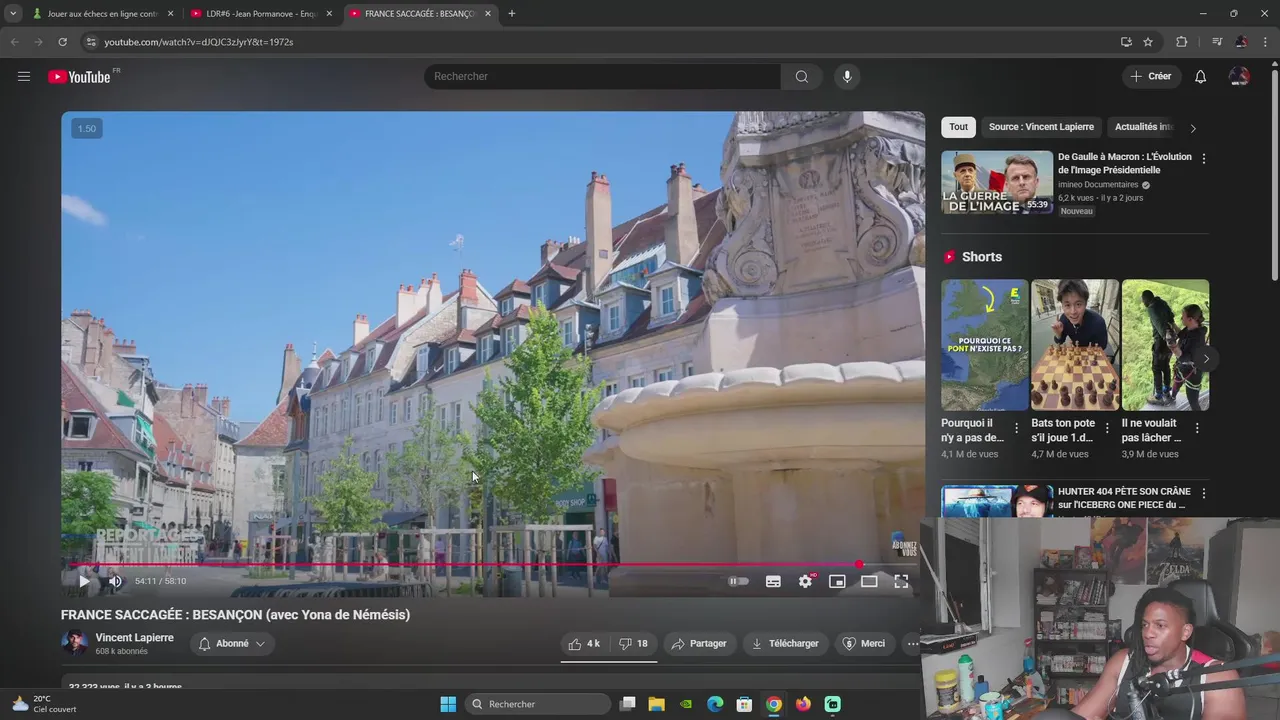Like the video (4 k)
1280x720 pixels.
pyautogui.click(x=584, y=643)
